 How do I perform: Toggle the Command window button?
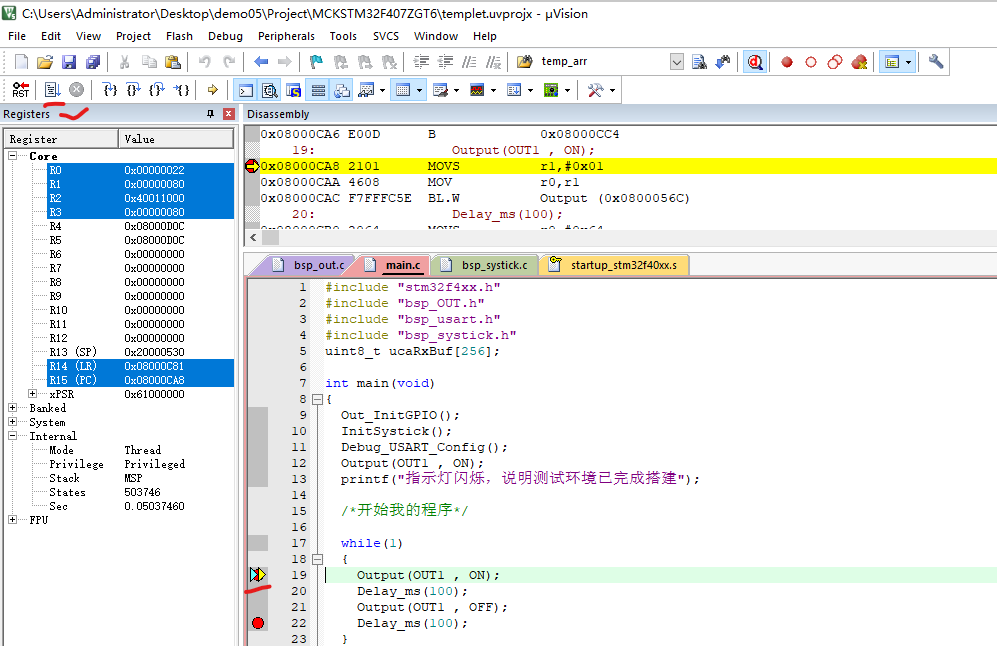[245, 90]
